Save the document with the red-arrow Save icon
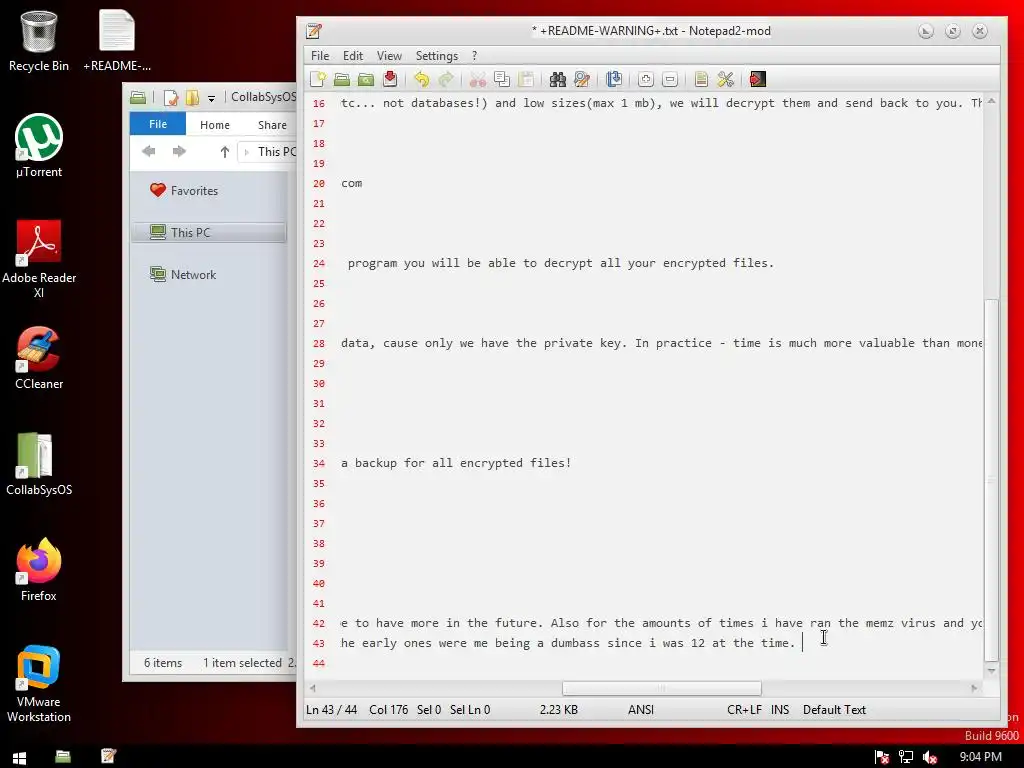Screen dimensions: 1024x768 tap(390, 80)
